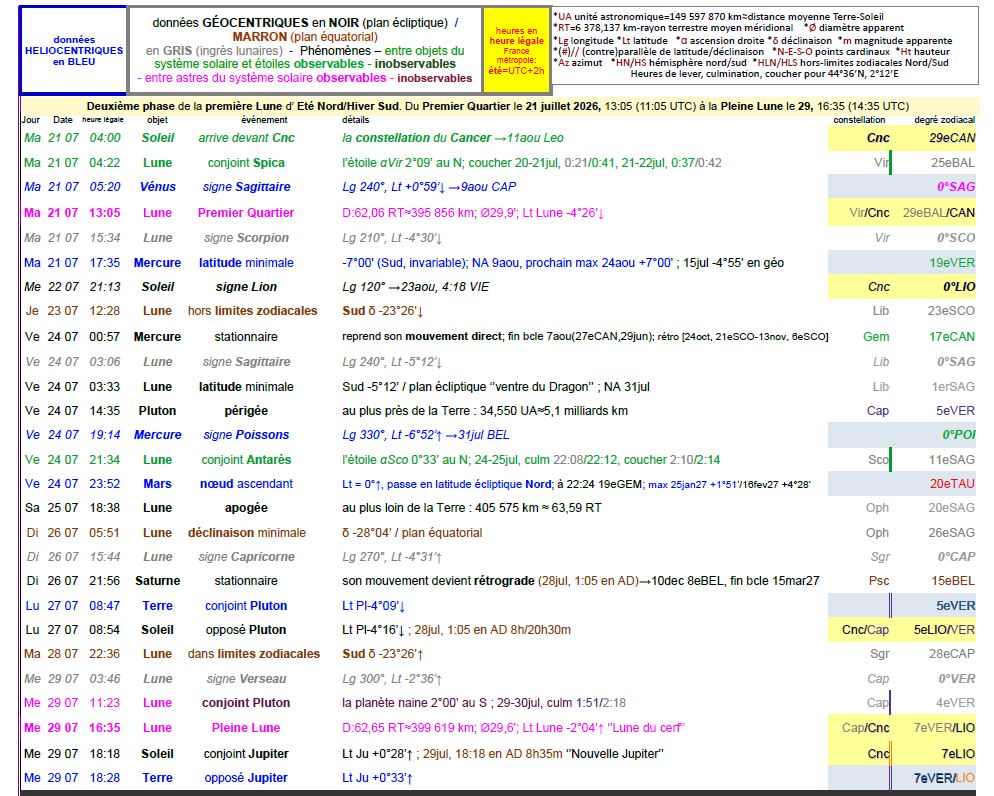This screenshot has height=796, width=994.
Task: Click 'signe Poissons' event text
Action: click(x=246, y=435)
